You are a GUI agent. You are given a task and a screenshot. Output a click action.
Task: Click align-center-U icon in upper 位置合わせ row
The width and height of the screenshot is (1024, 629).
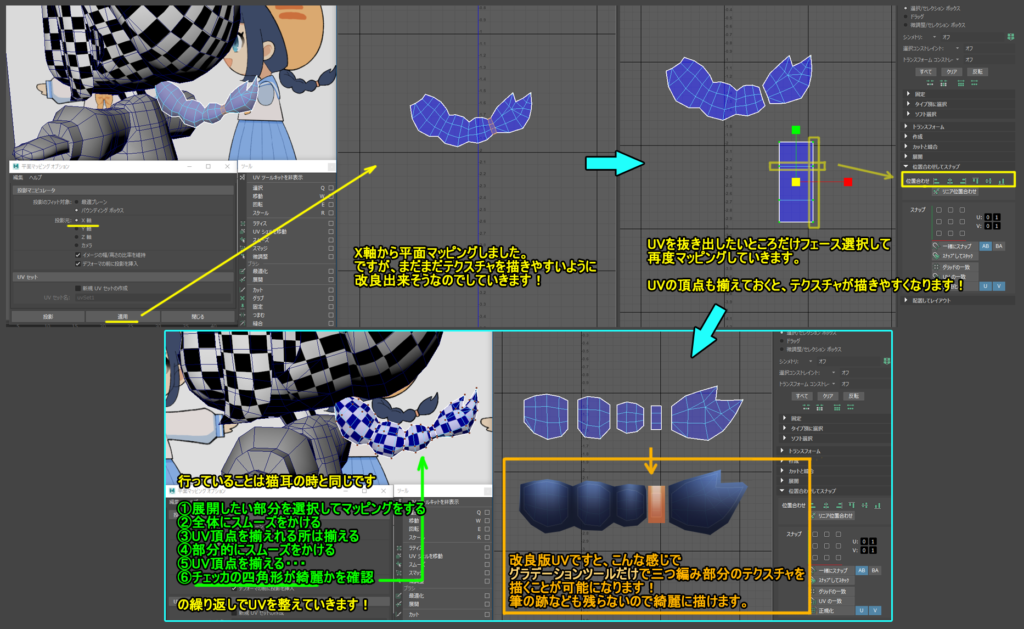coord(950,181)
